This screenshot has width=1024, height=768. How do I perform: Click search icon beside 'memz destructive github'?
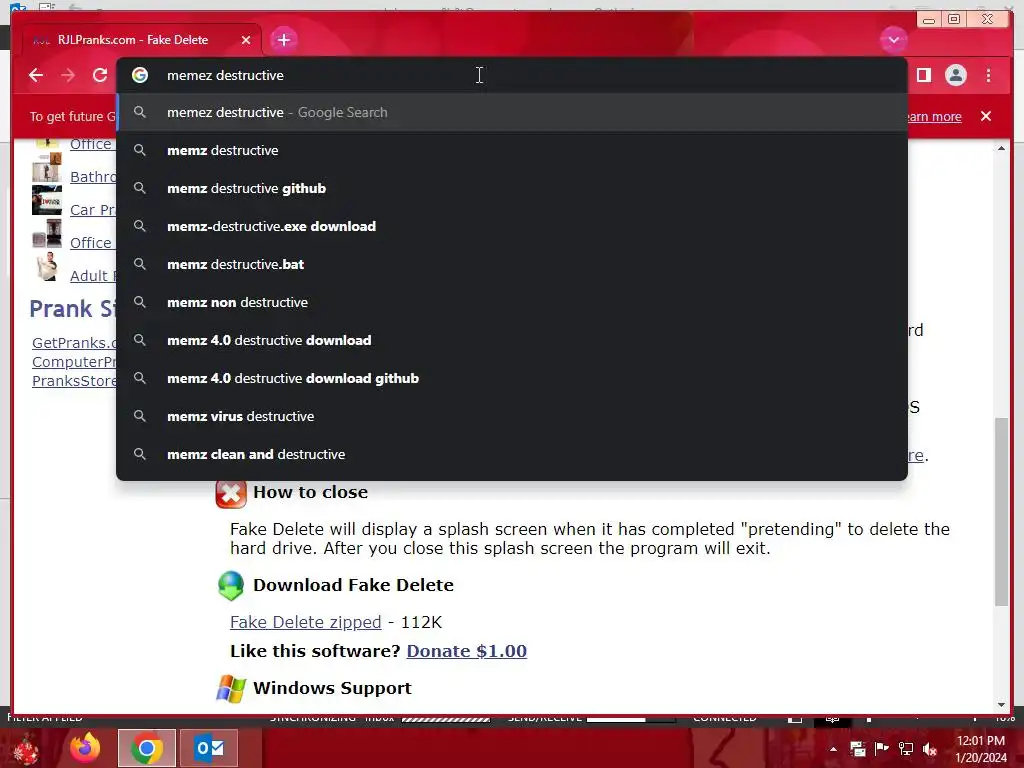point(139,188)
